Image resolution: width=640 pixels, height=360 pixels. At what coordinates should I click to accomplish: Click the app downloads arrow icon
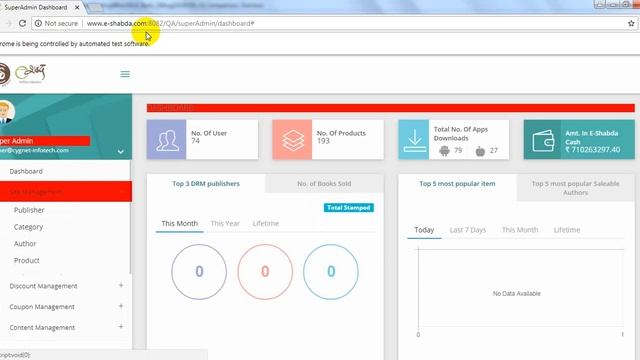414,140
